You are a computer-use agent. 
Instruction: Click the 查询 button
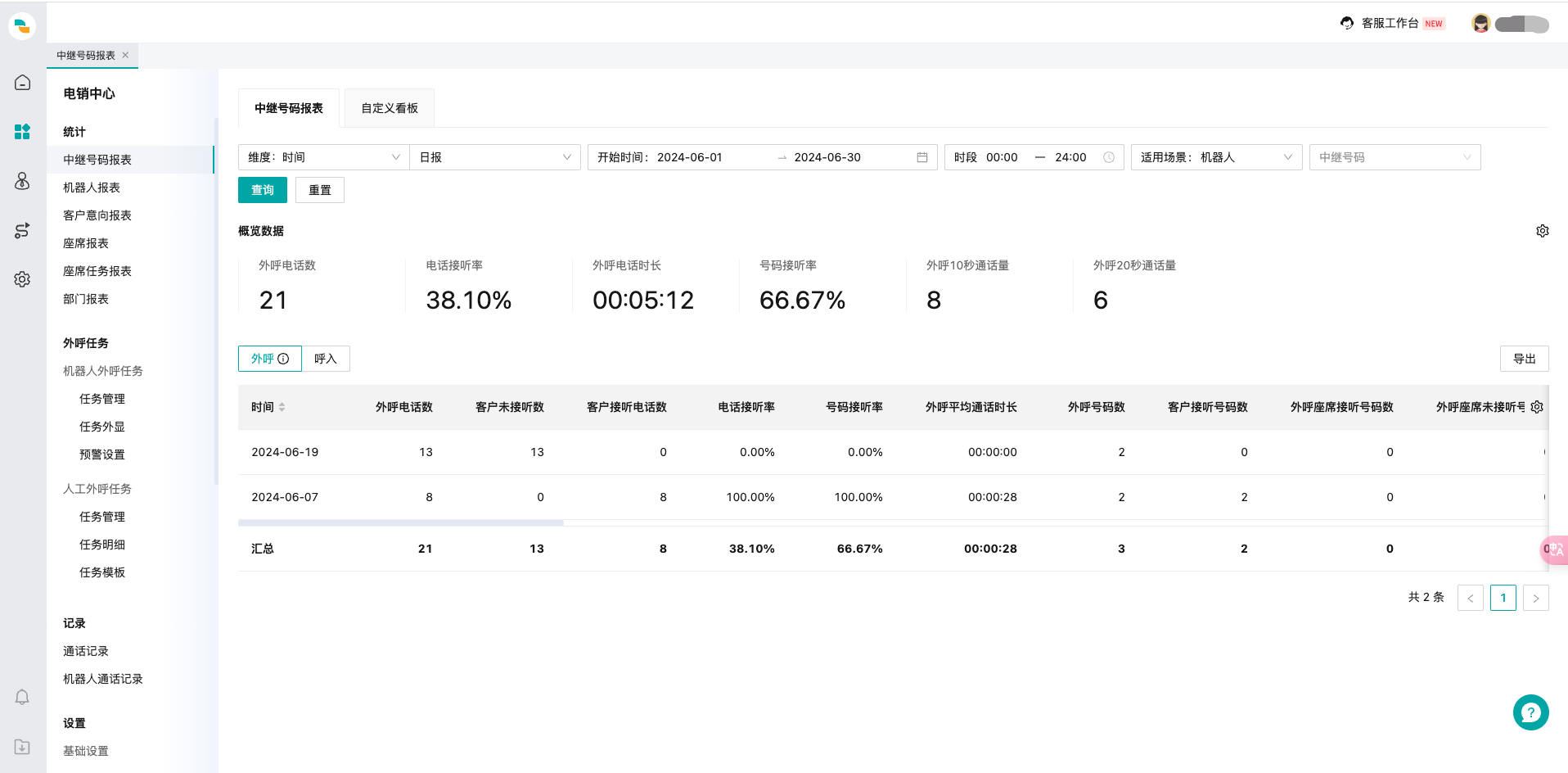click(263, 190)
